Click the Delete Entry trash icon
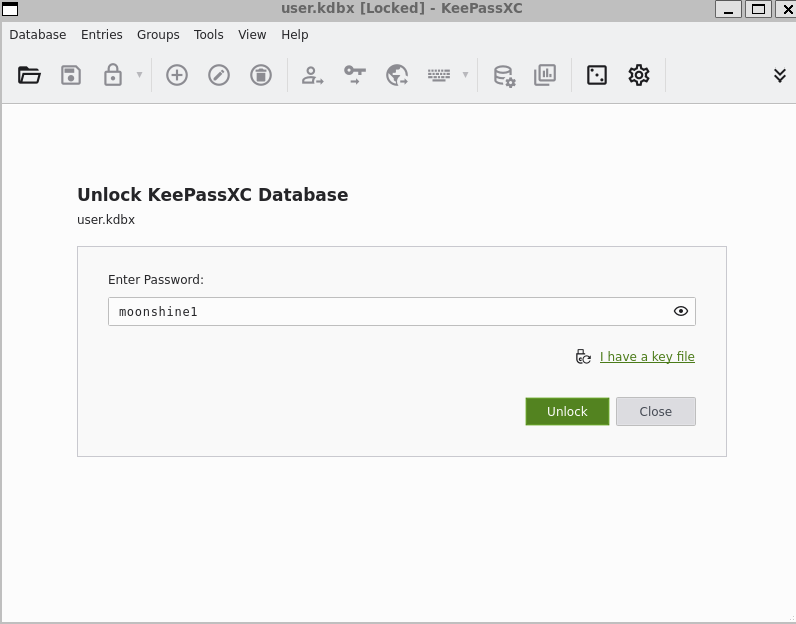 [x=261, y=75]
